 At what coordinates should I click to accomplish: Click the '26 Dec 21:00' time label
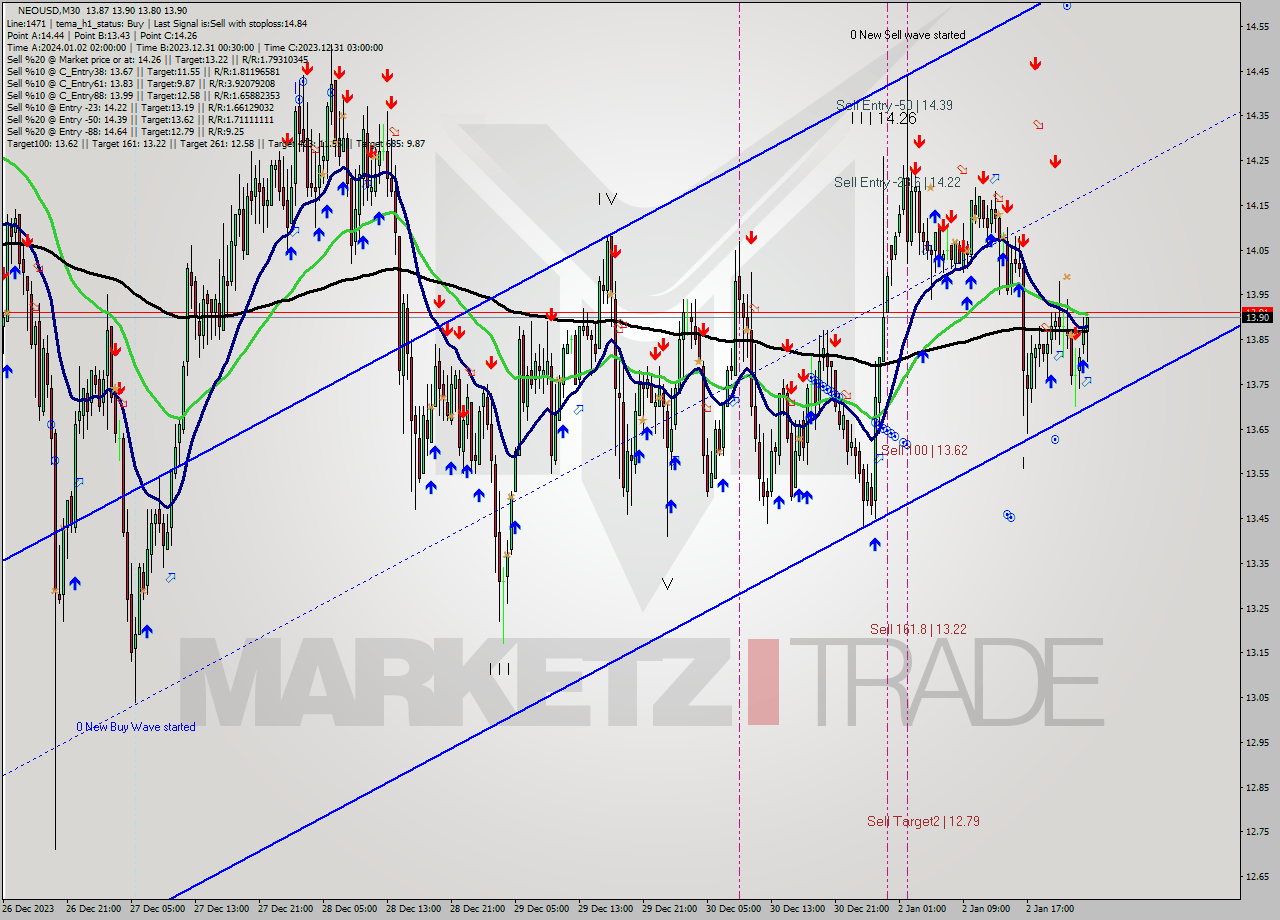pyautogui.click(x=93, y=909)
